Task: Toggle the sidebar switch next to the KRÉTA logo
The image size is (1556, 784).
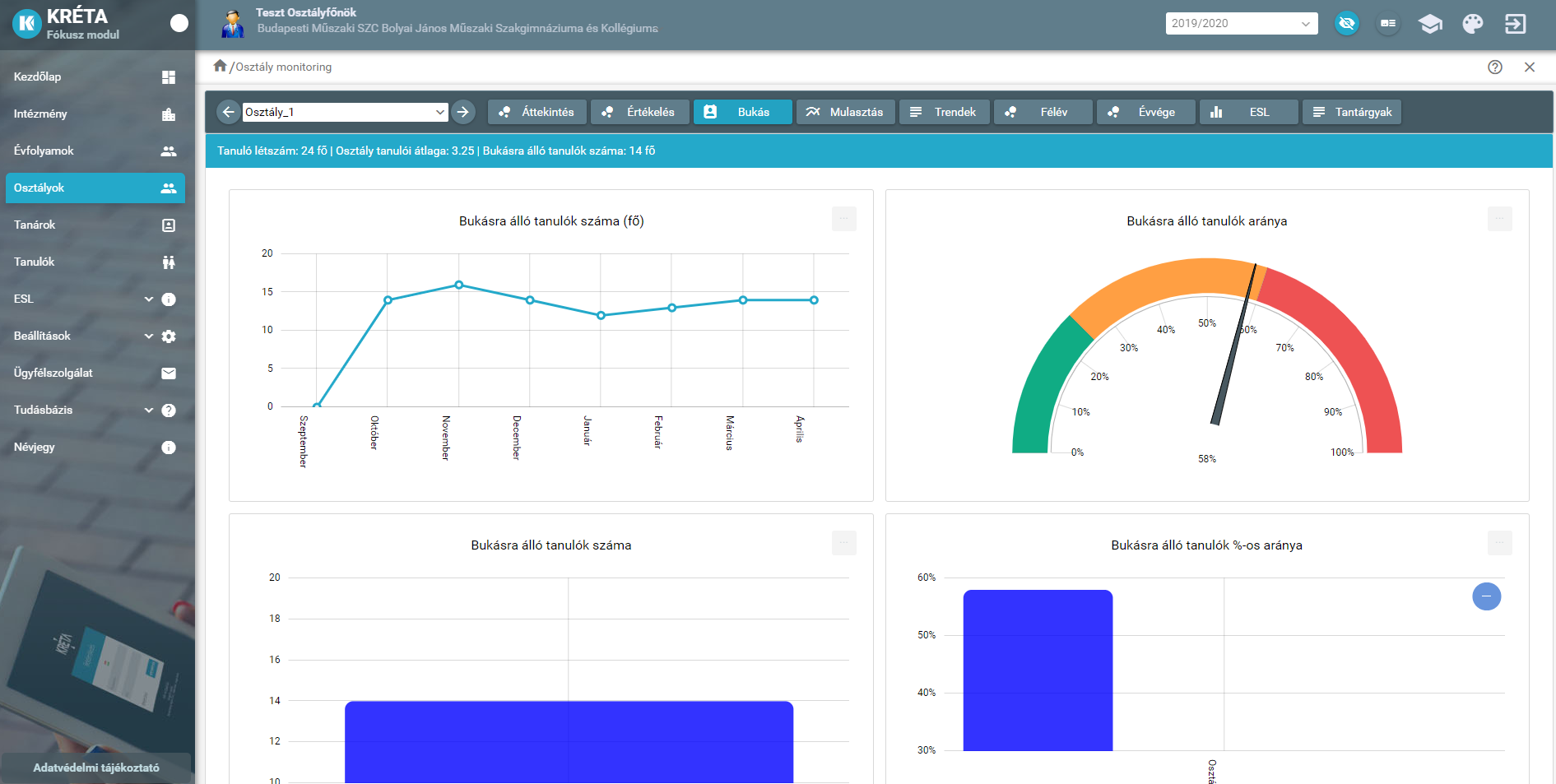Action: pyautogui.click(x=179, y=23)
